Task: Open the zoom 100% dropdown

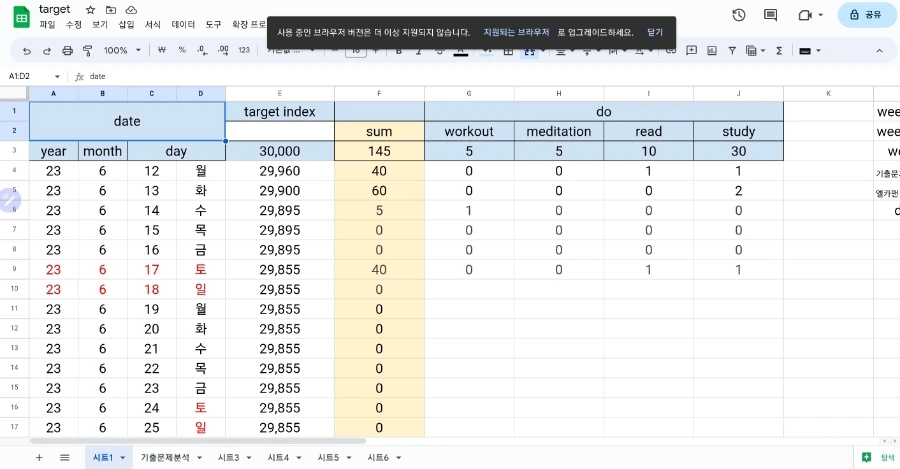Action: click(122, 51)
